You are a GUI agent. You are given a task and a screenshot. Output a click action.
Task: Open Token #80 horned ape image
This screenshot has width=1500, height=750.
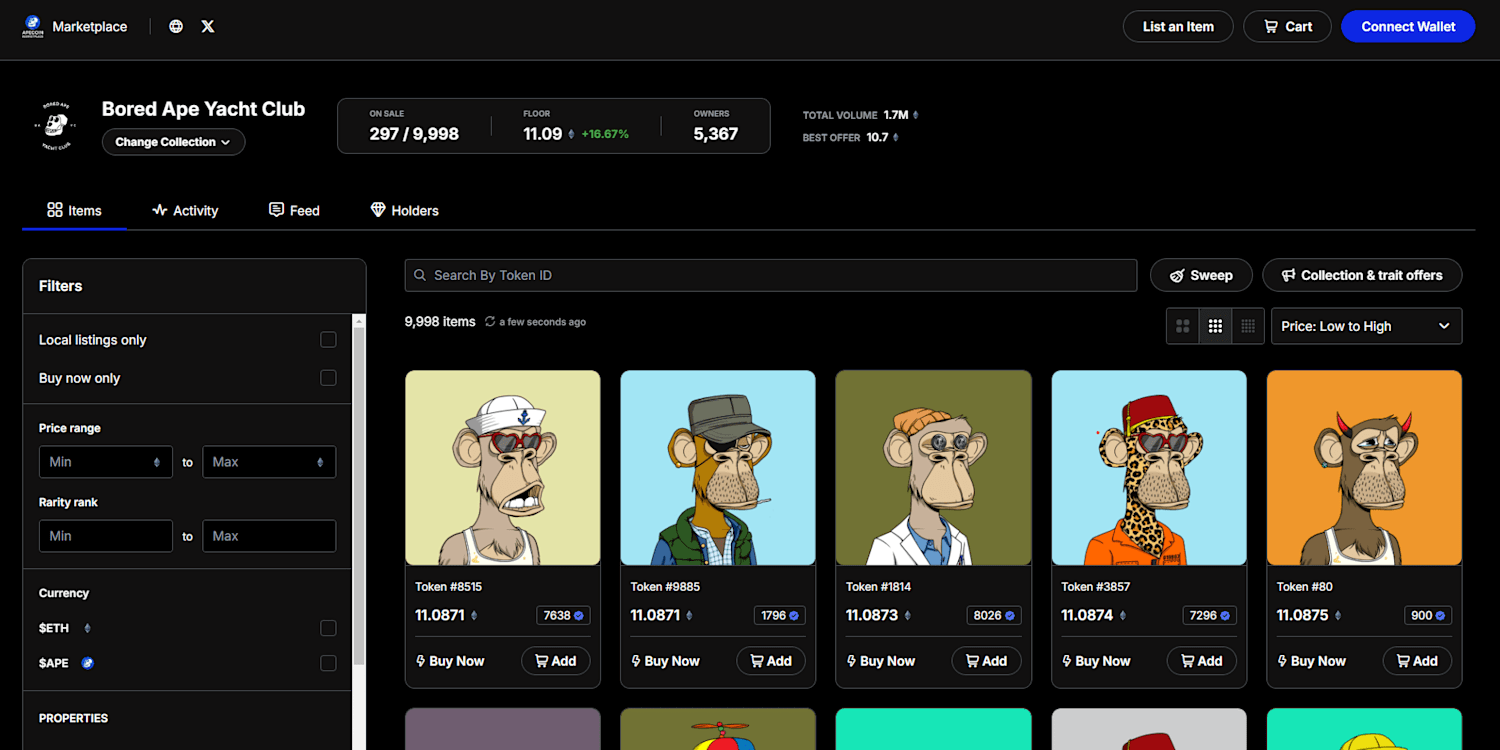coord(1365,468)
